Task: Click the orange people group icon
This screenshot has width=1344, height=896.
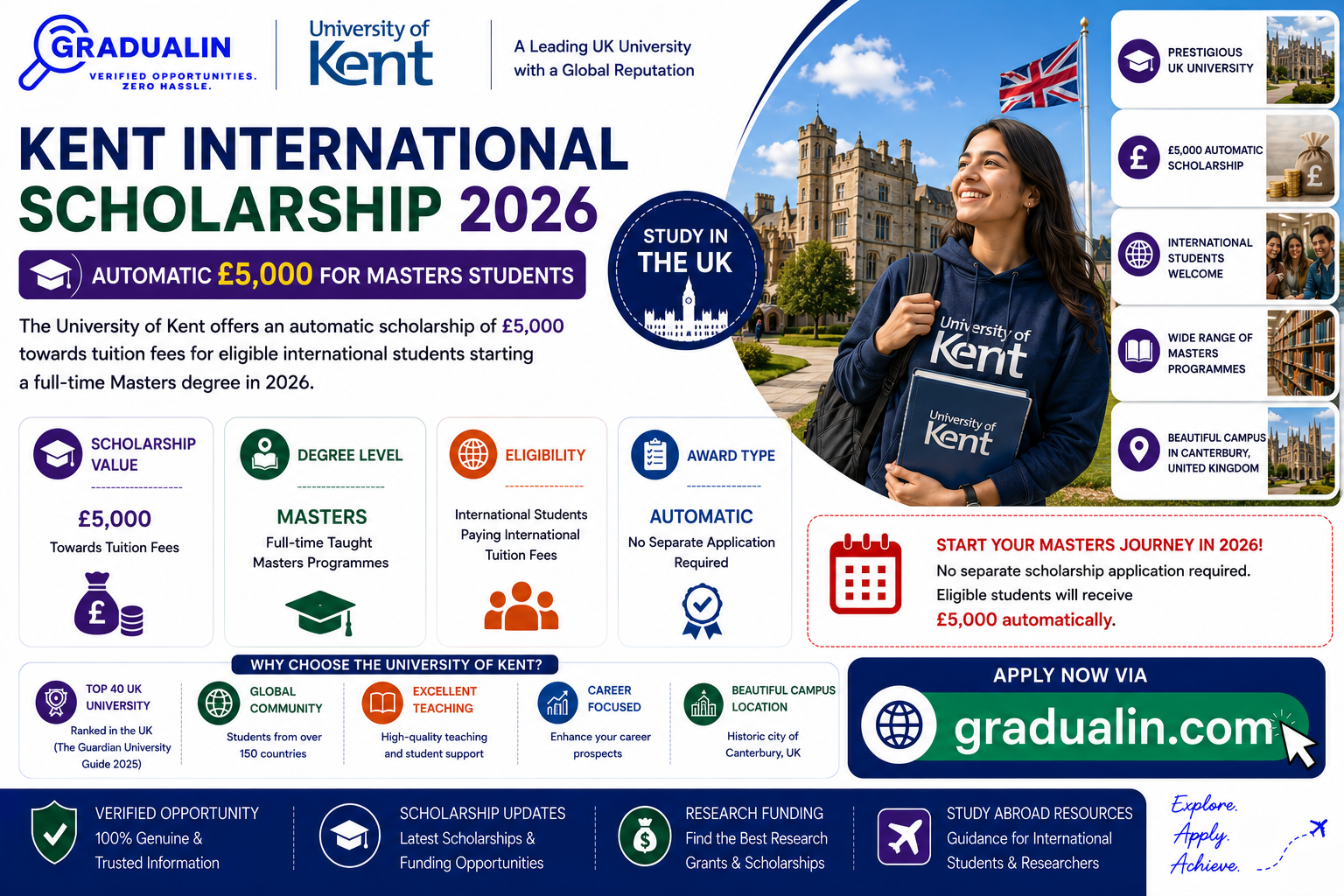Action: point(521,605)
